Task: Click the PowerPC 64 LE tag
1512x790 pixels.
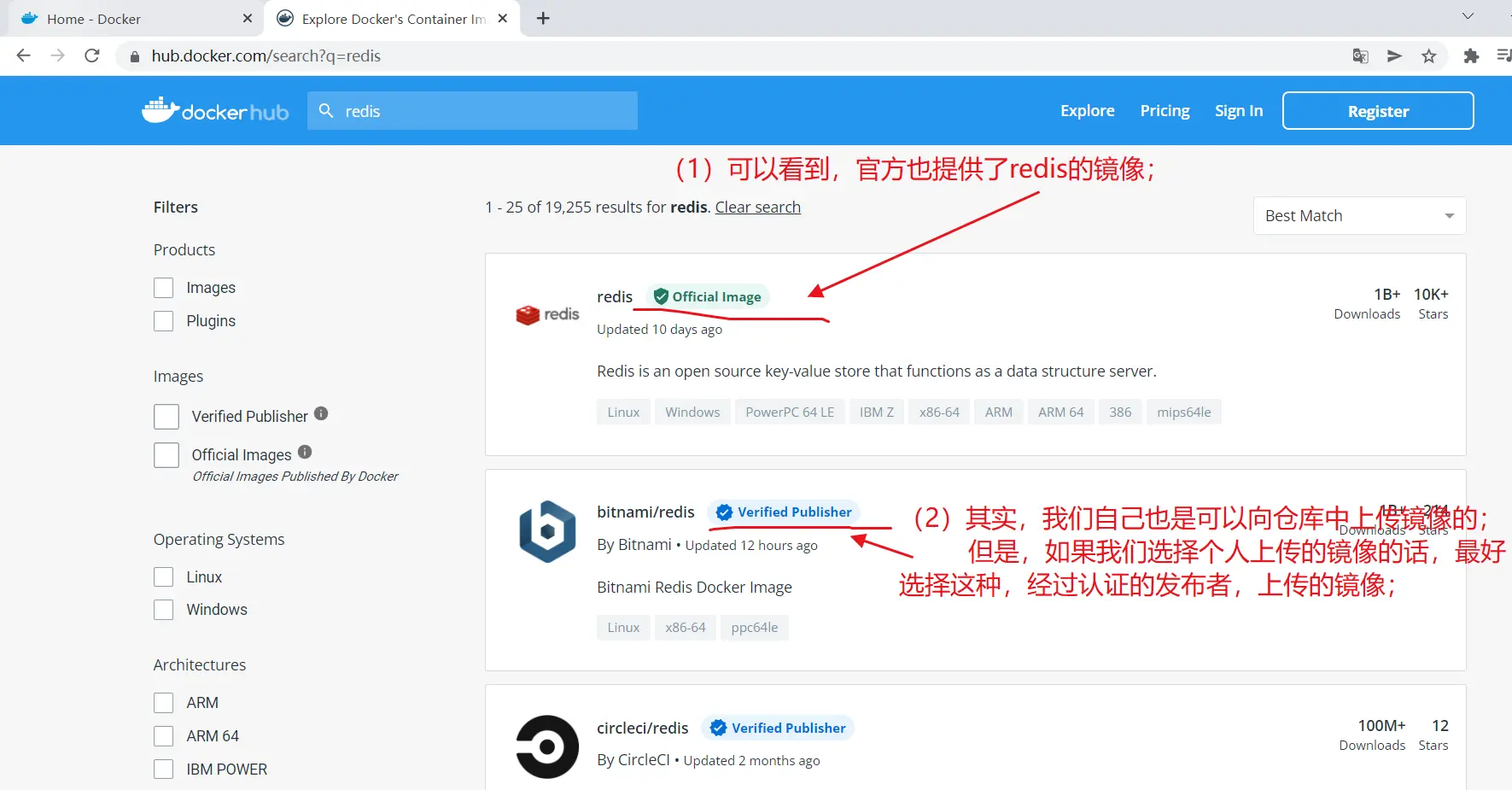Action: [790, 413]
